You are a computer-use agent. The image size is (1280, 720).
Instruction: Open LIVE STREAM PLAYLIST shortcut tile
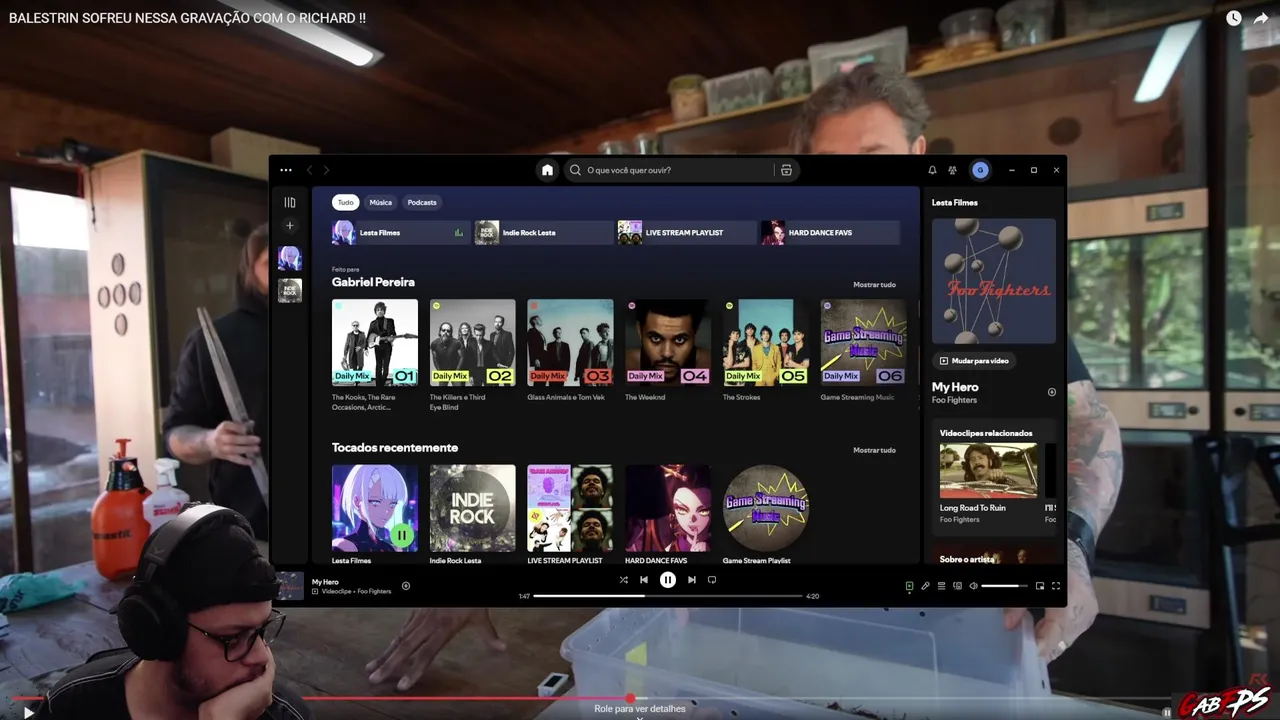687,233
